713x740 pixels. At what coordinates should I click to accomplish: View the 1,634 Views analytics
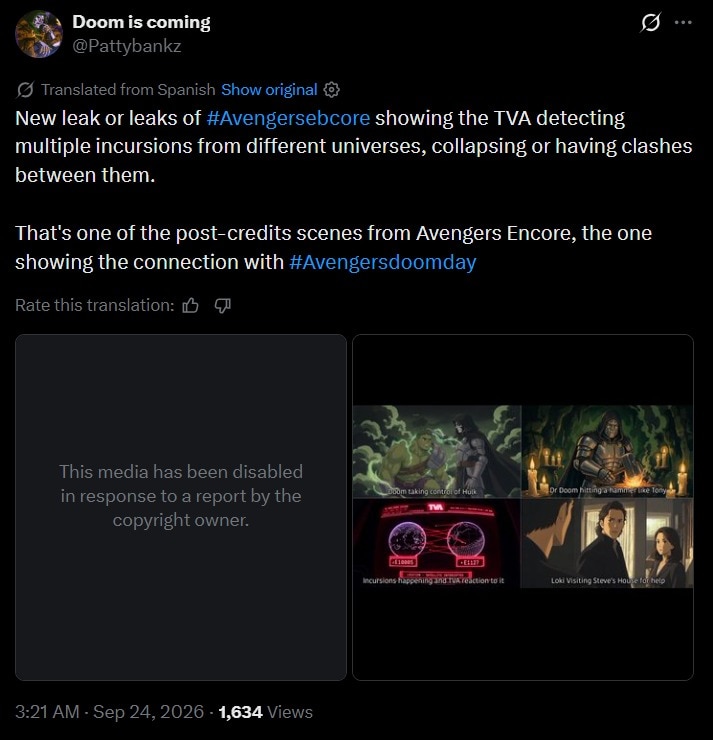266,712
